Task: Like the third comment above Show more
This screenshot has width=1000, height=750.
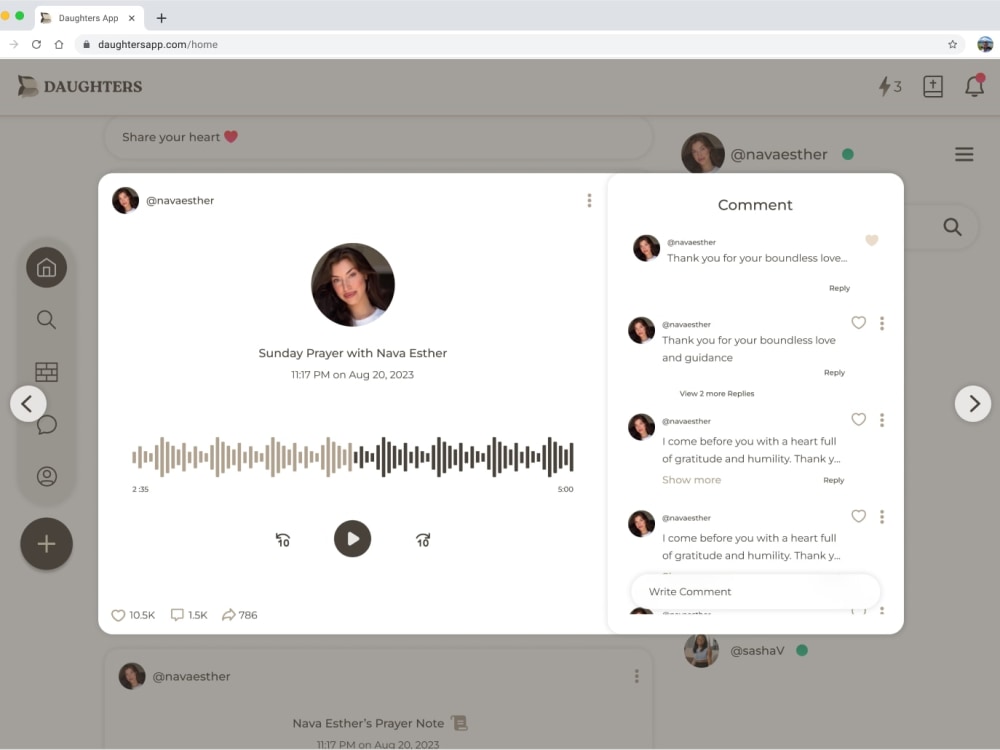Action: point(858,419)
